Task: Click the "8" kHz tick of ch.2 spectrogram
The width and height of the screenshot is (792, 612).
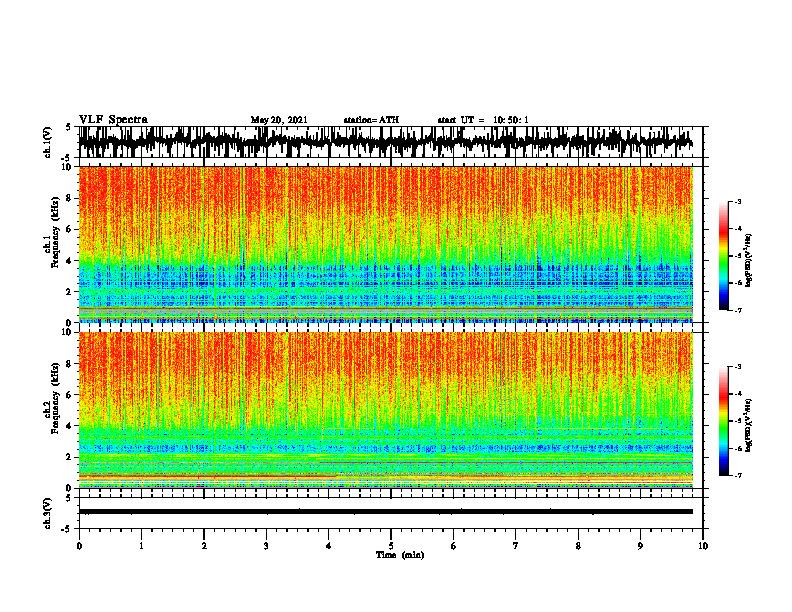Action: coord(70,364)
